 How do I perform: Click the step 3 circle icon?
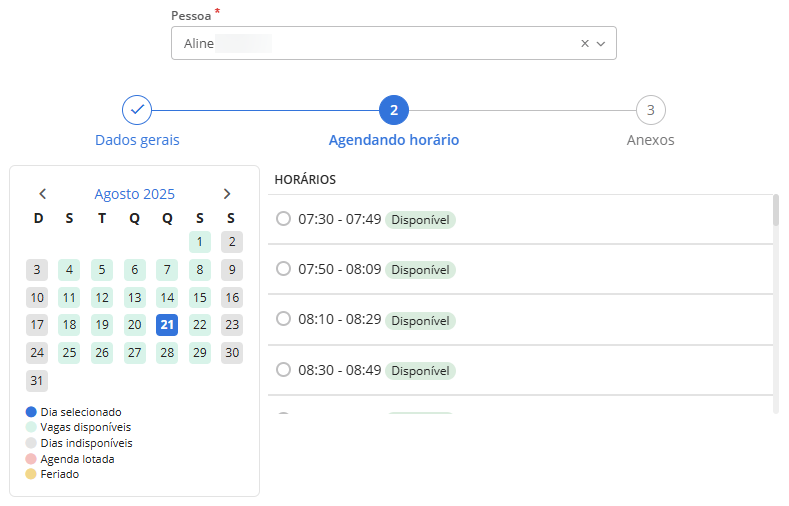coord(650,110)
